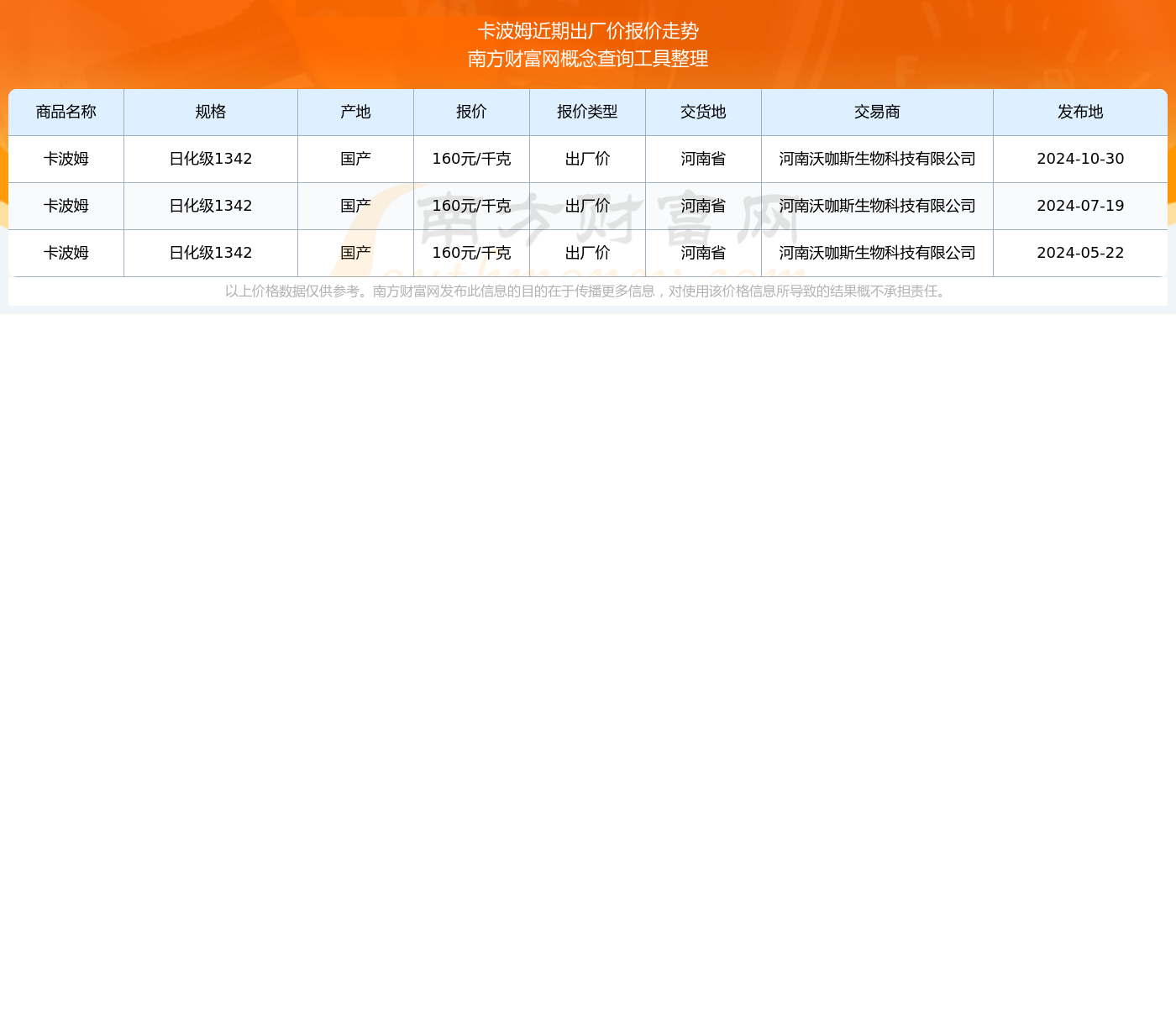Click 日化级1342 in the 2024-07-19 row
Viewport: 1176px width, 1012px height.
pos(211,206)
